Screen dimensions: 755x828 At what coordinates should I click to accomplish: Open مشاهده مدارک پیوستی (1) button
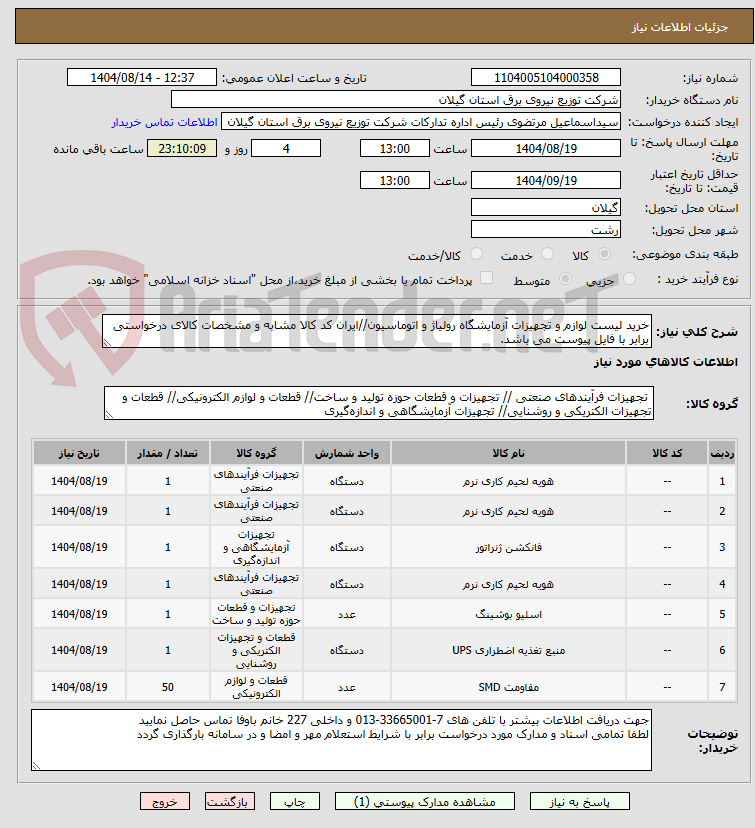(x=424, y=802)
